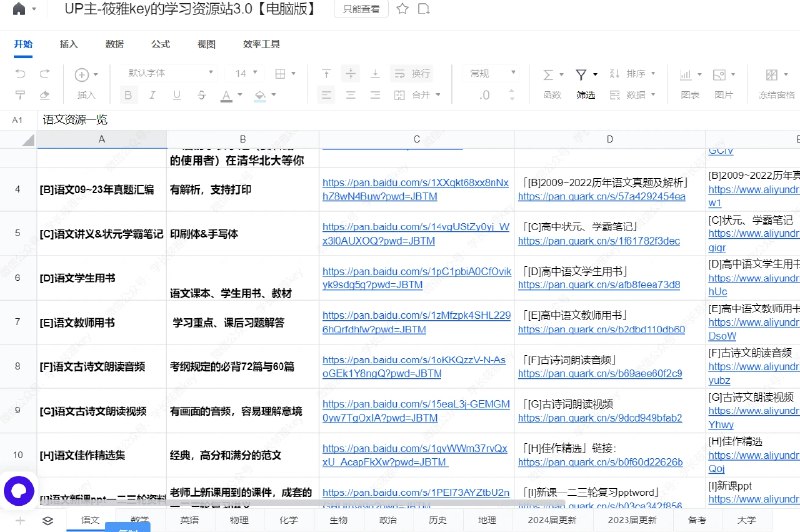Screen dimensions: 800x532
Task: Apply the font color A button
Action: coord(226,95)
